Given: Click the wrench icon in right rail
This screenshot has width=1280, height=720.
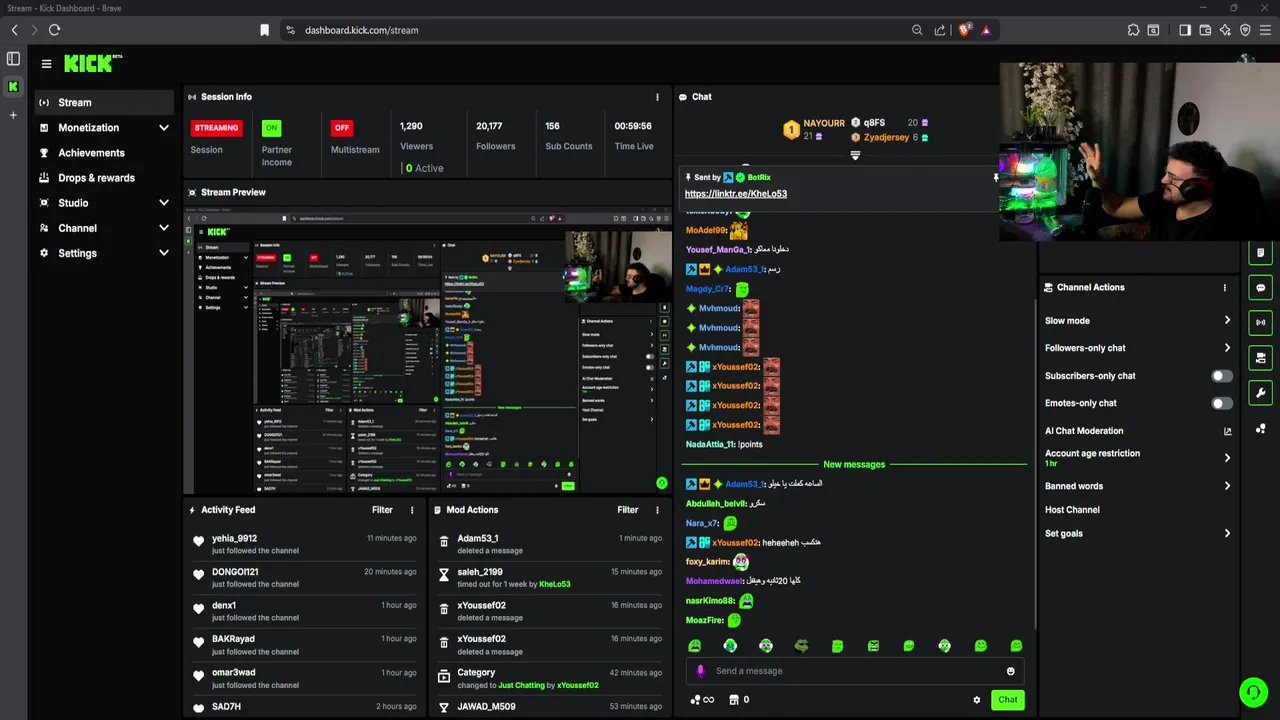Looking at the screenshot, I should click(x=1260, y=393).
